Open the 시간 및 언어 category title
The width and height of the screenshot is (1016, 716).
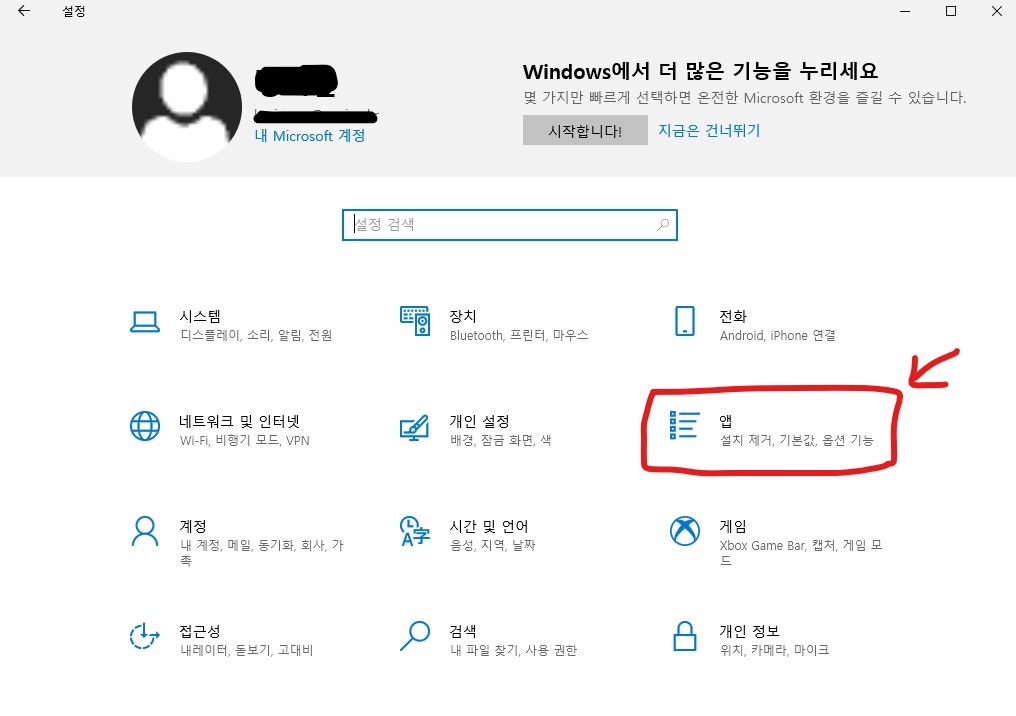489,526
